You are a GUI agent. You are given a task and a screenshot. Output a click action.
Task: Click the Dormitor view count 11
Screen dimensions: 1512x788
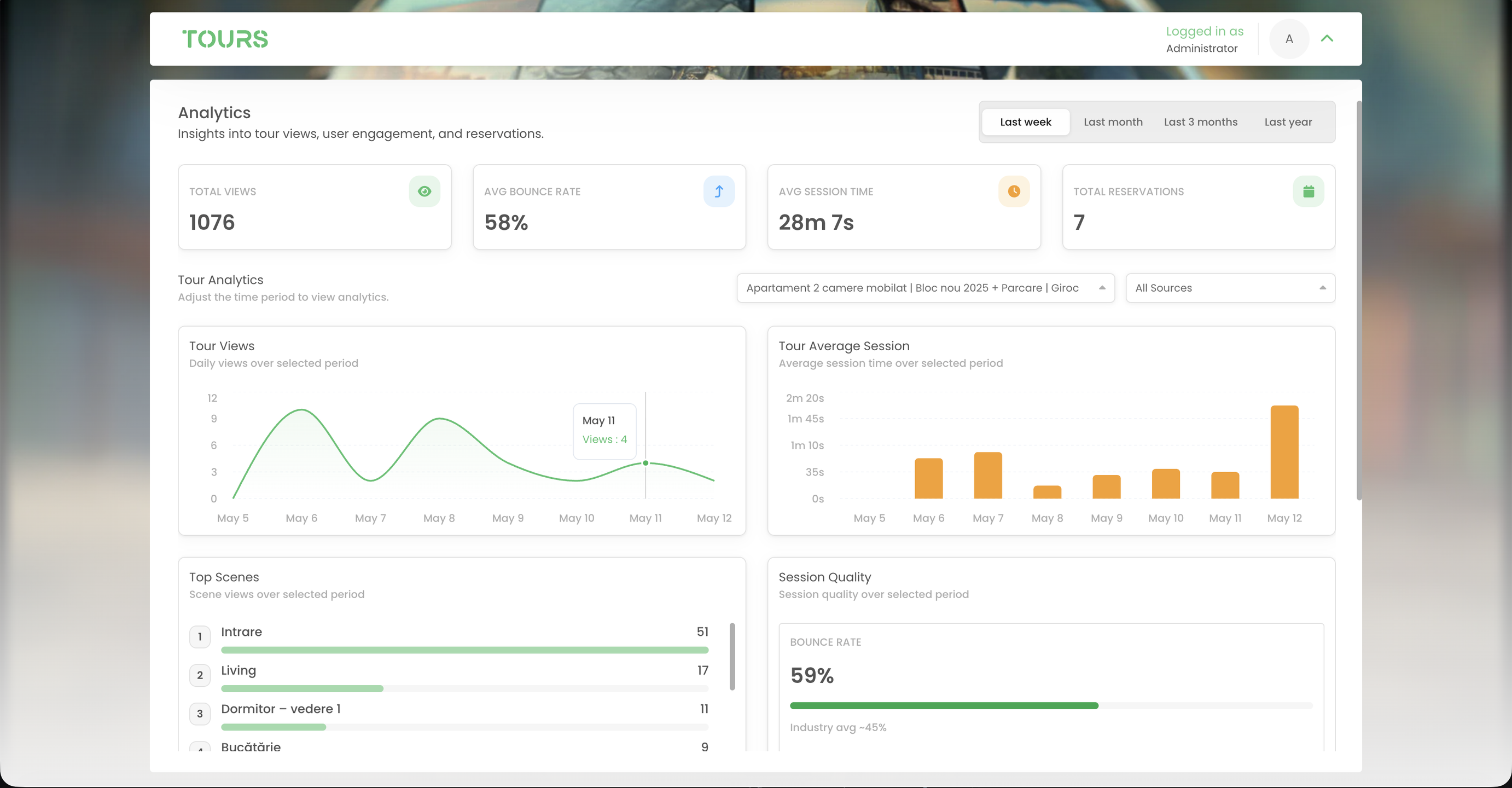tap(705, 709)
